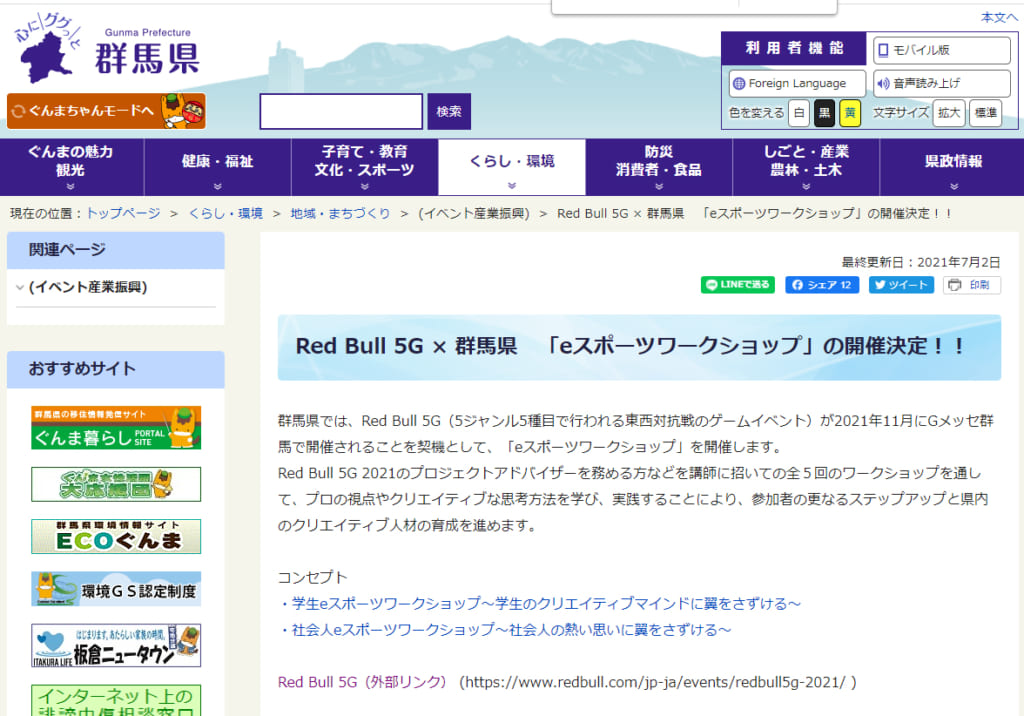Open 板倉ニュータウン banner
1024x716 pixels.
click(116, 645)
